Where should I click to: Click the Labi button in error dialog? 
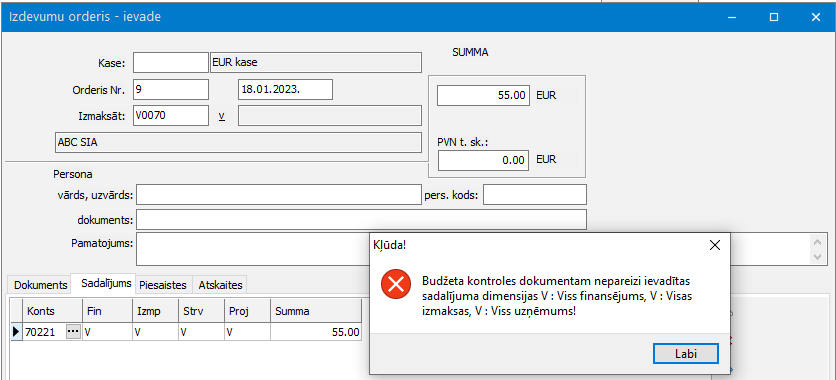pos(686,353)
